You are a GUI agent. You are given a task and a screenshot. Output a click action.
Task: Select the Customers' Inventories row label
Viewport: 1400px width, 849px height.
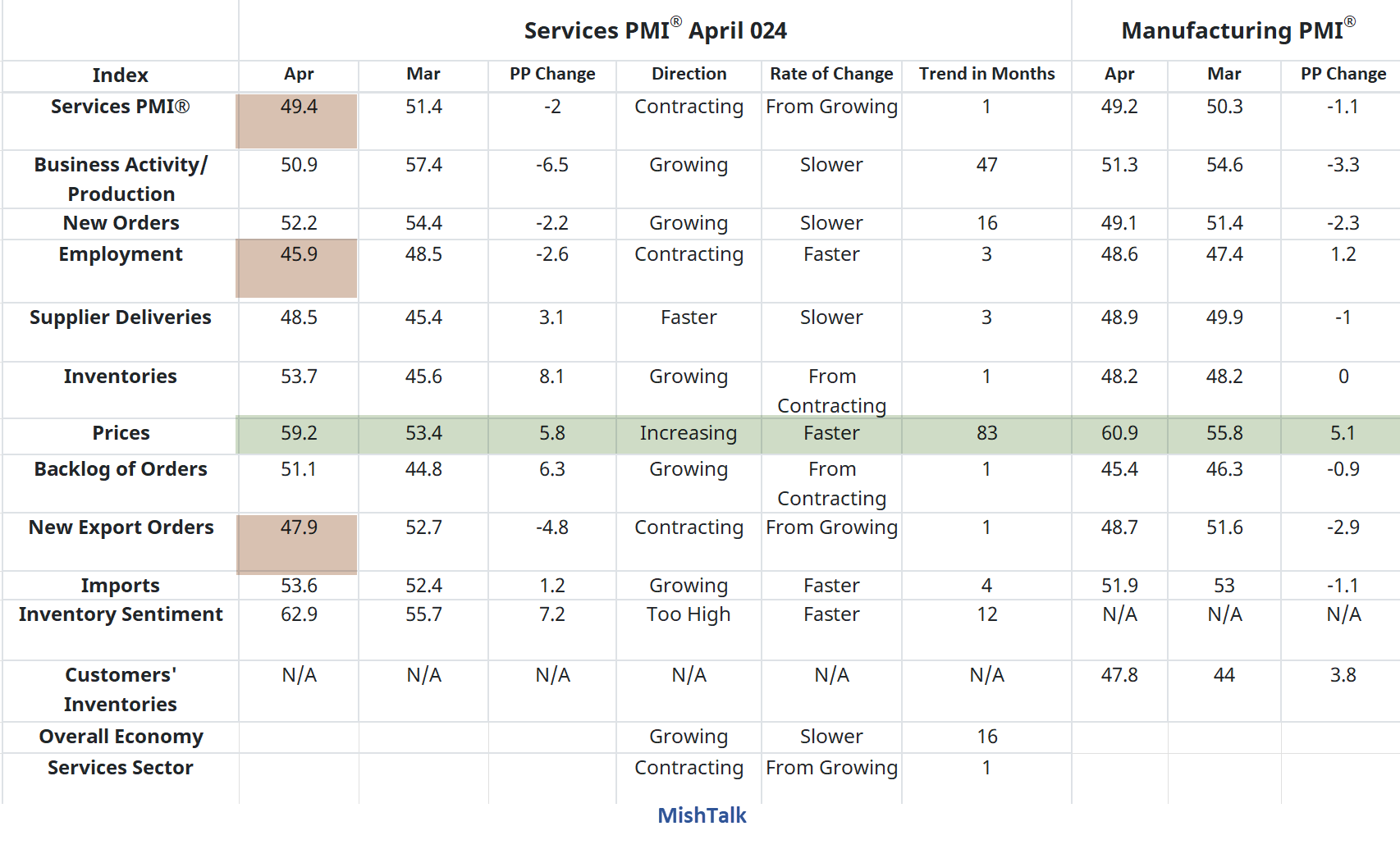click(120, 689)
